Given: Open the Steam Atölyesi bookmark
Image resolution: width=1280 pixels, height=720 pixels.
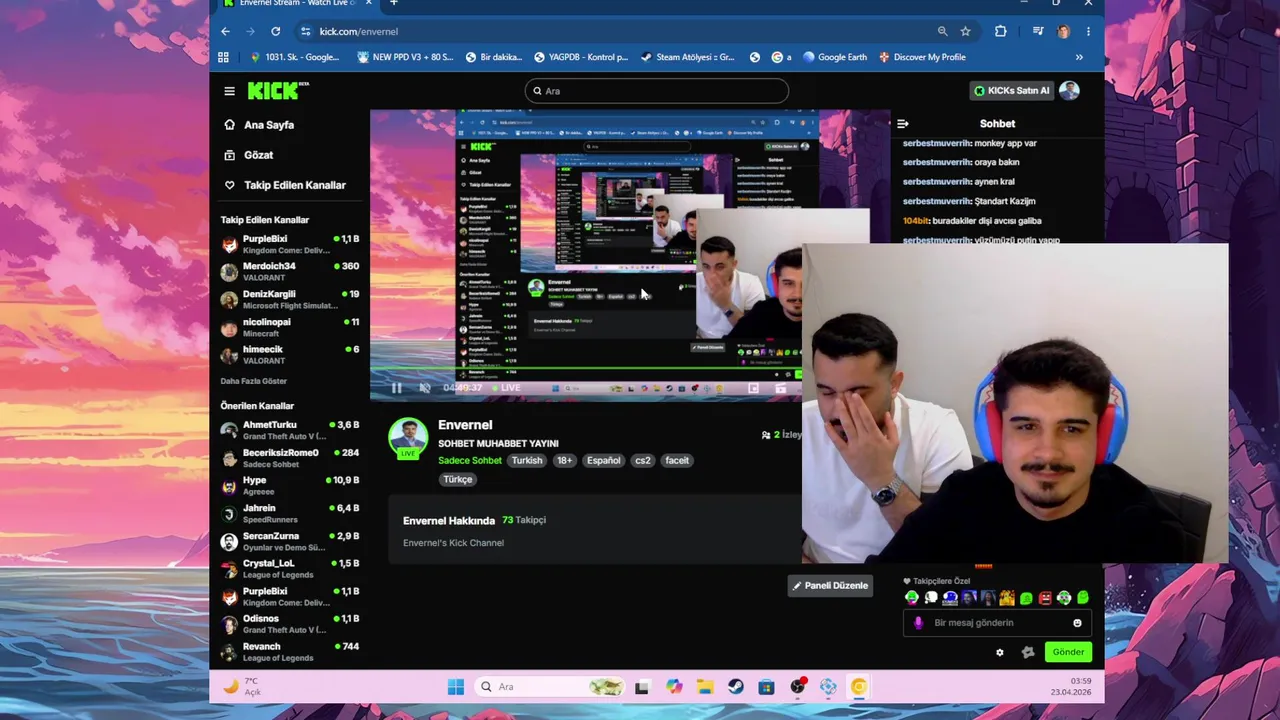Looking at the screenshot, I should [688, 57].
